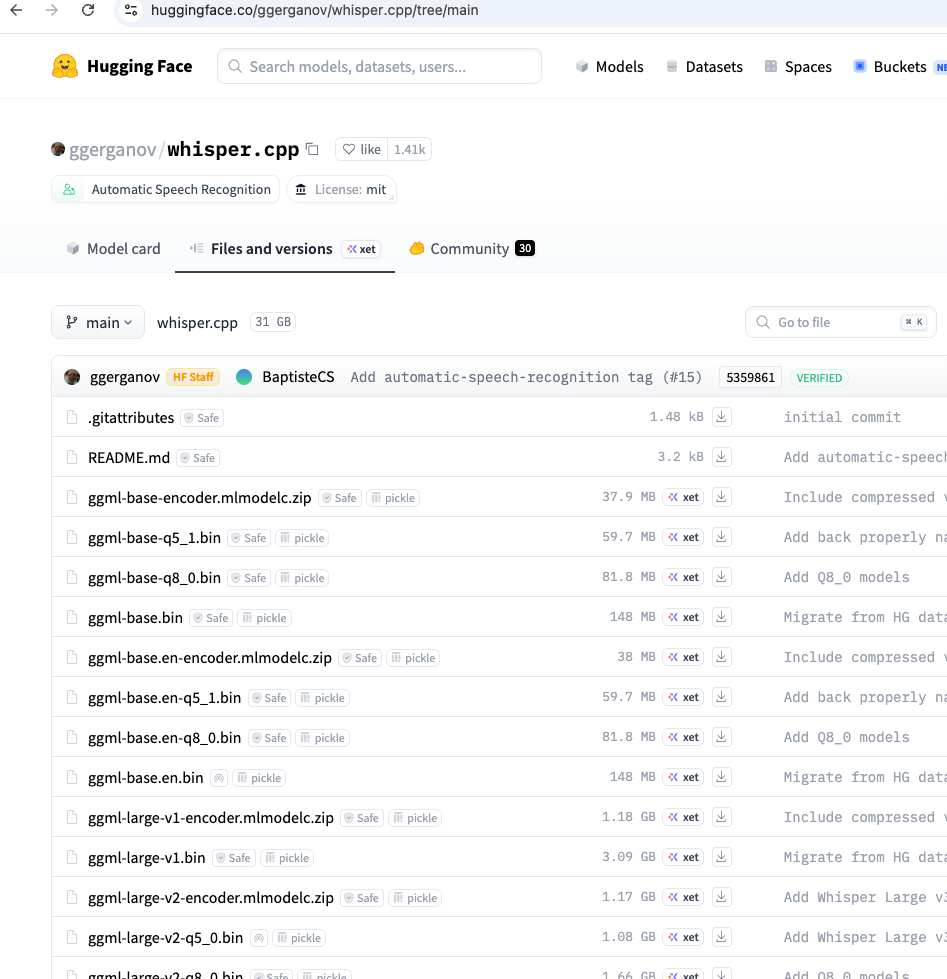947x979 pixels.
Task: Open commit hash 5359861
Action: tap(750, 378)
